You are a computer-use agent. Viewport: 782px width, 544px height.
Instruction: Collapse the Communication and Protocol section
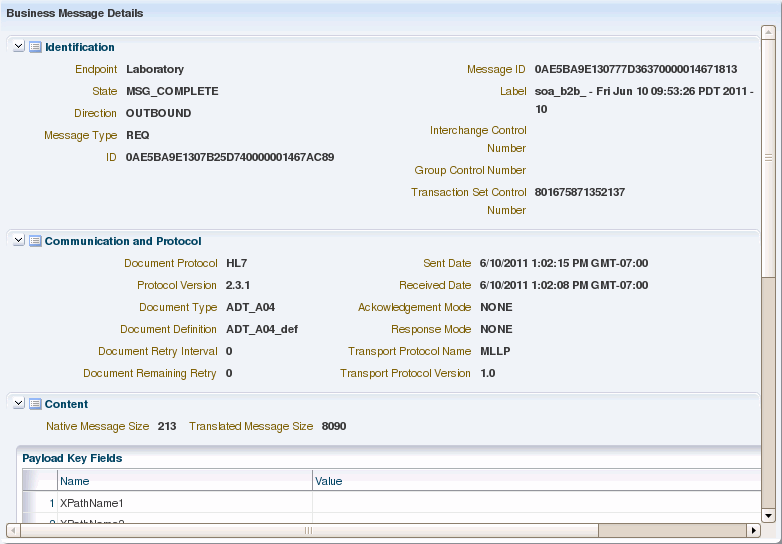point(18,240)
